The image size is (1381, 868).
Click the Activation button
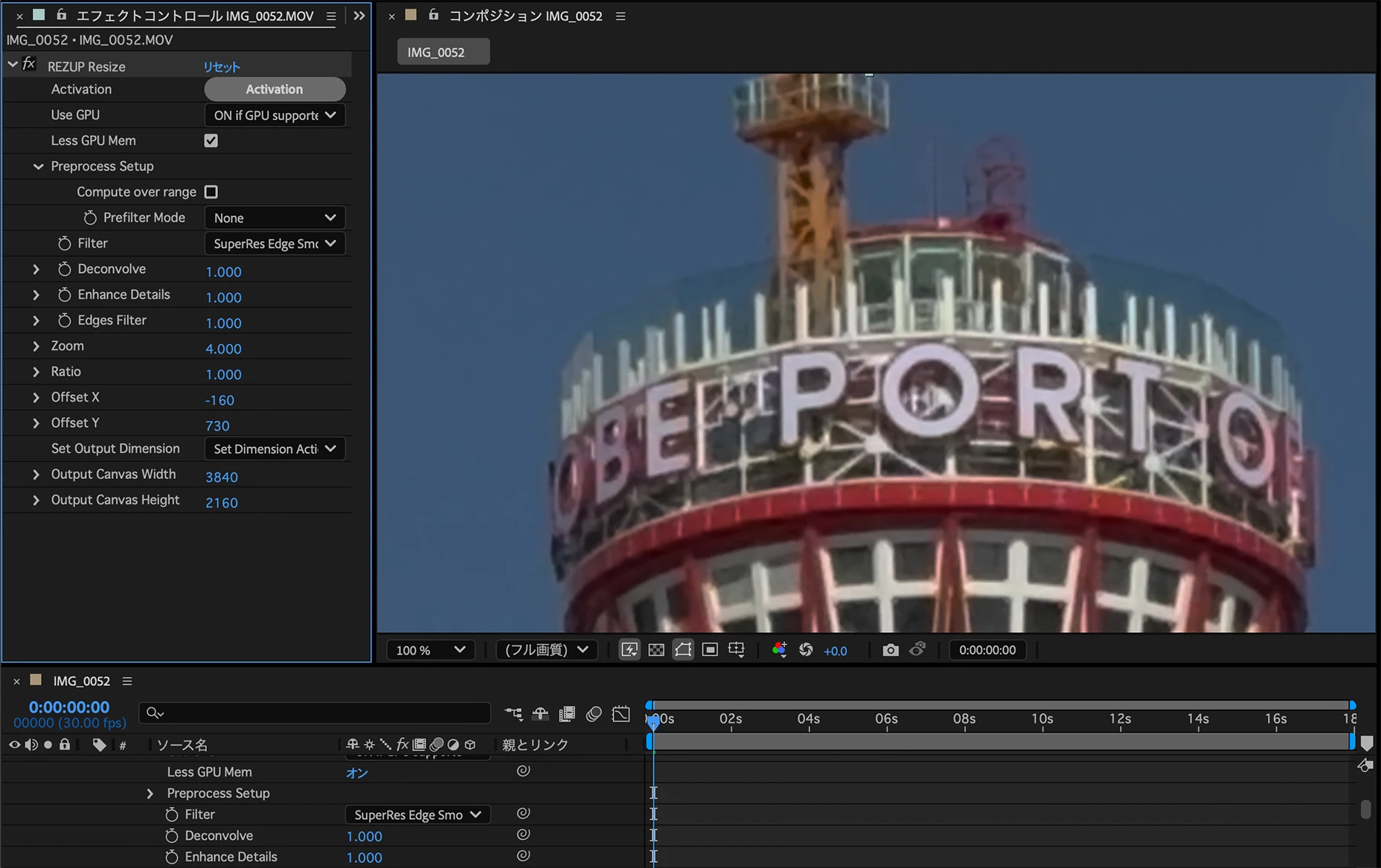tap(275, 89)
